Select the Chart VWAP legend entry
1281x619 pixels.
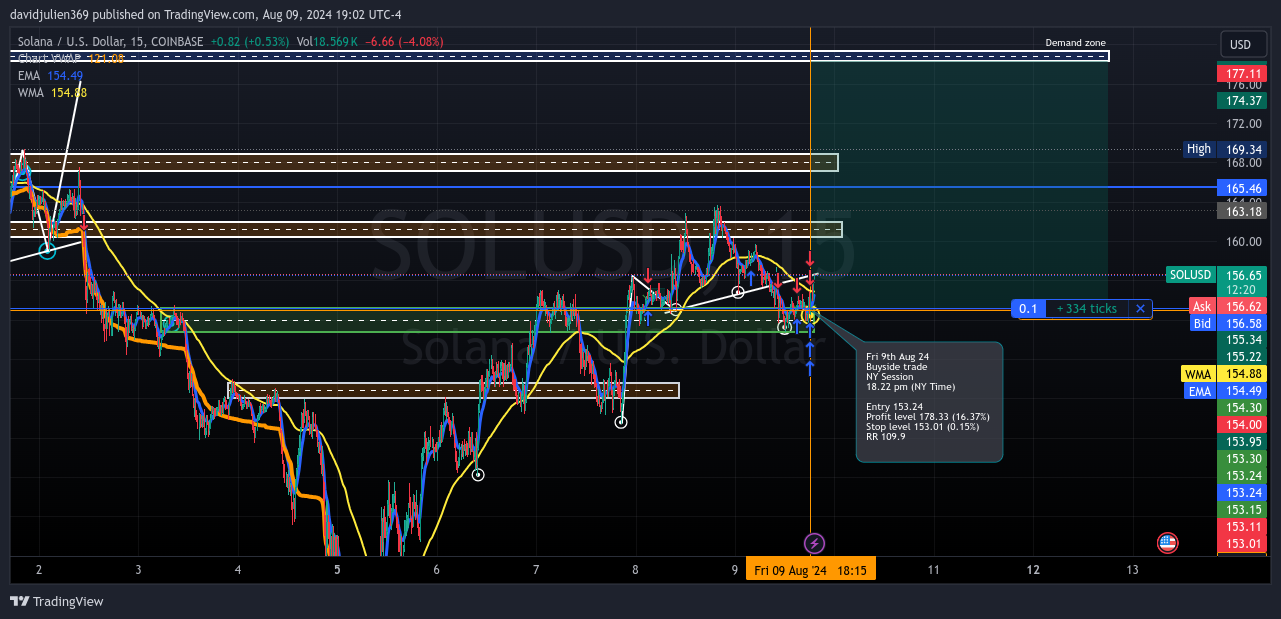pyautogui.click(x=71, y=59)
